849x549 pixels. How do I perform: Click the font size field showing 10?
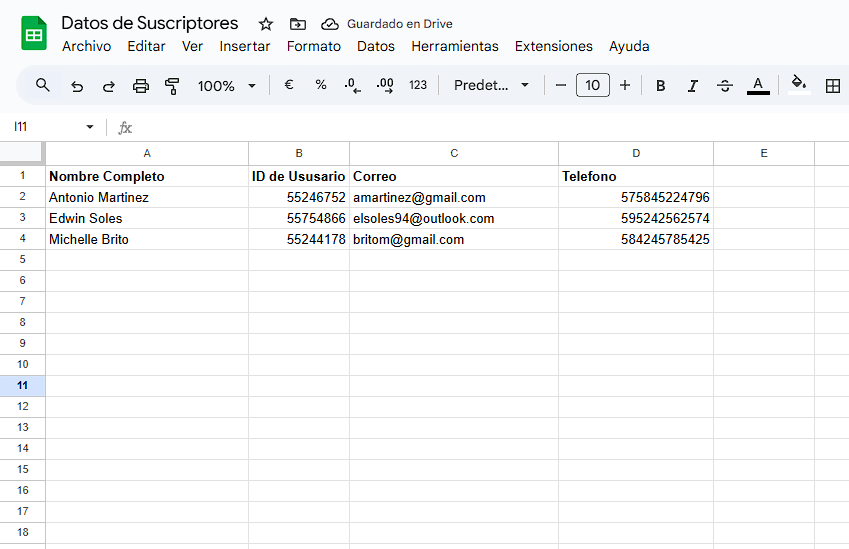tap(593, 85)
